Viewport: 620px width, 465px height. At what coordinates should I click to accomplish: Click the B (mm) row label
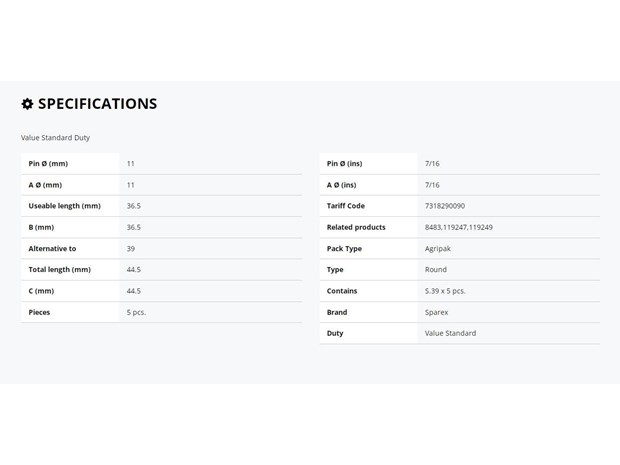(x=41, y=227)
